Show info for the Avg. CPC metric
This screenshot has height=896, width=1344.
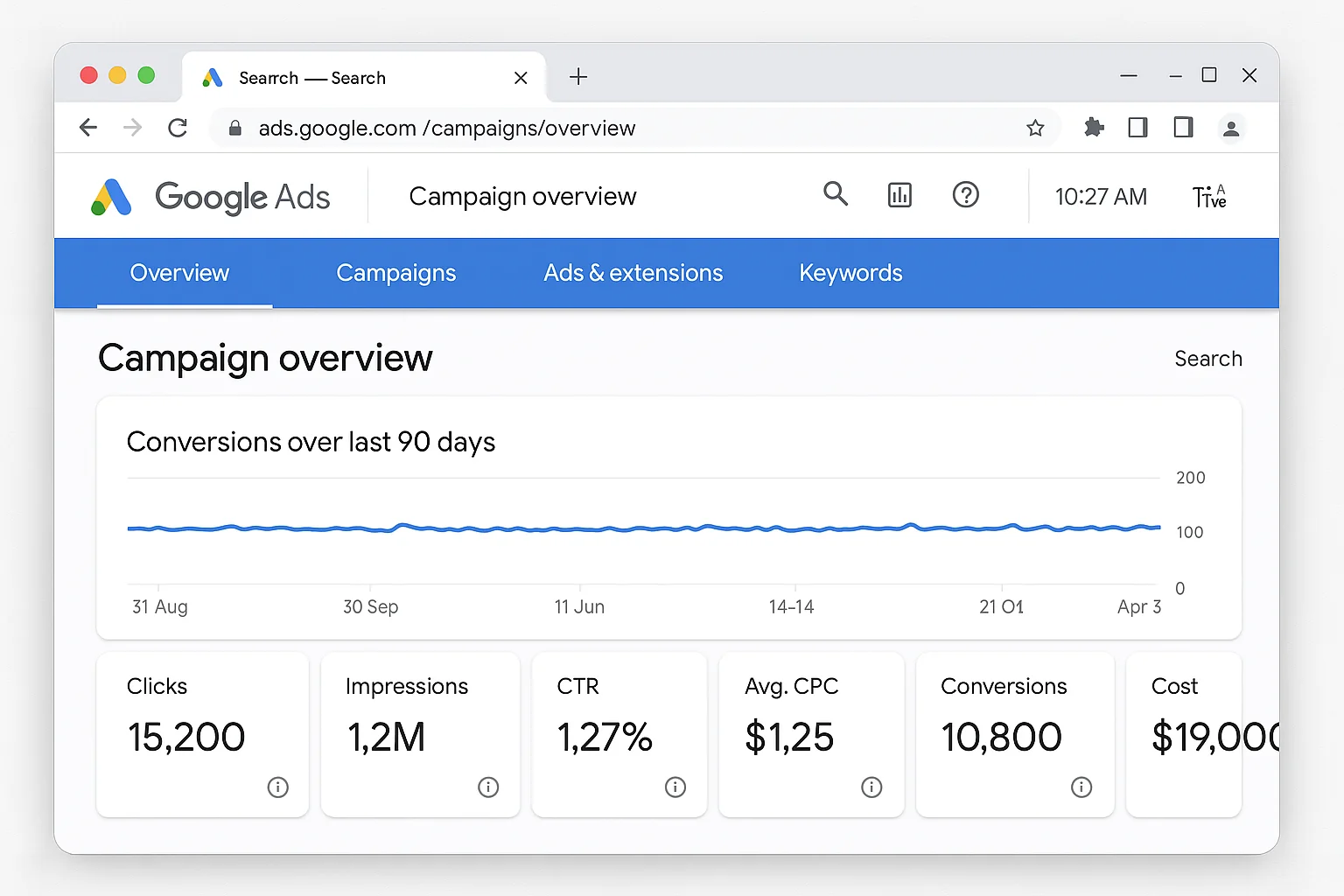[871, 787]
